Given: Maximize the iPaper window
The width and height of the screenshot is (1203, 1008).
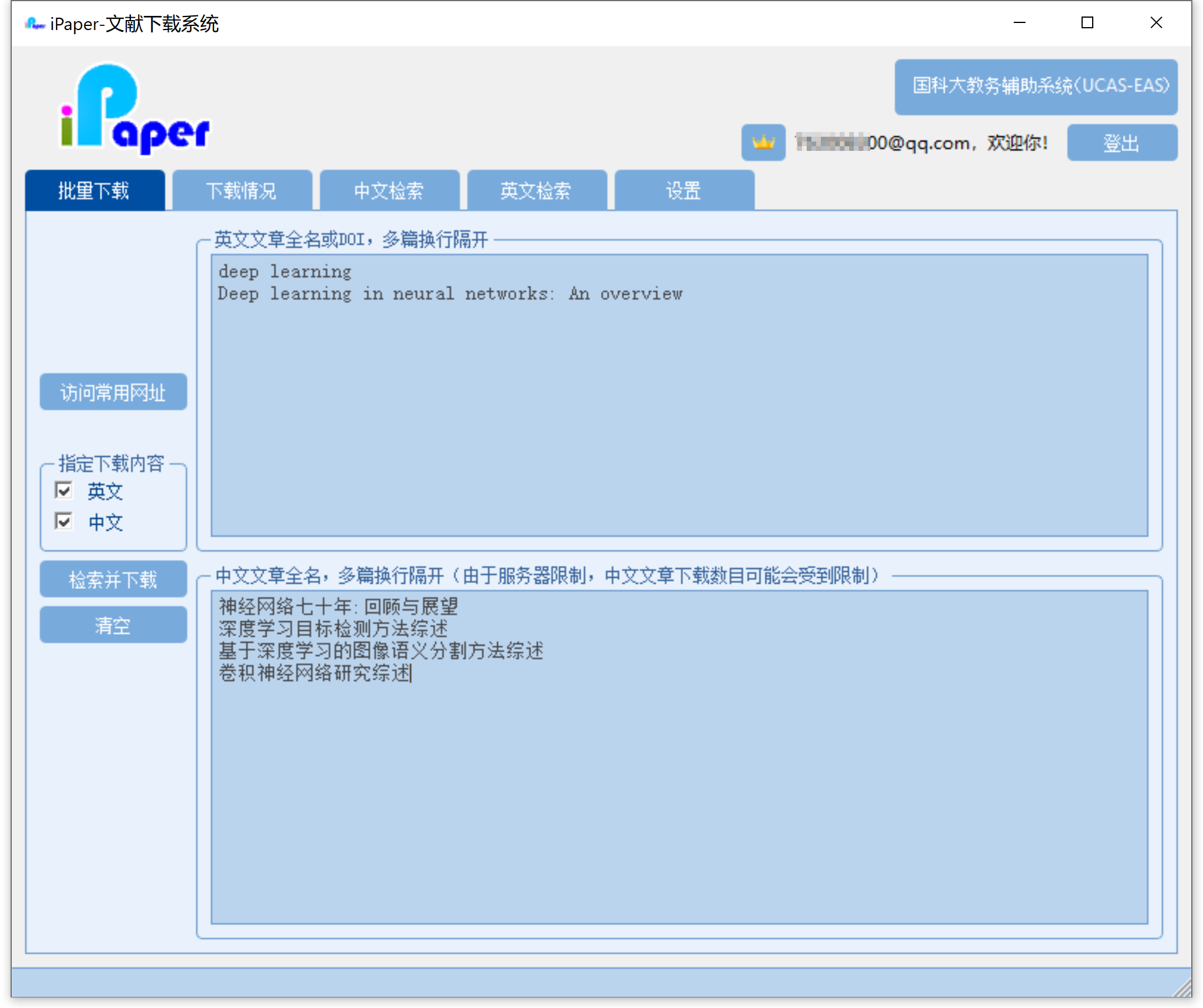Looking at the screenshot, I should coord(1087,23).
